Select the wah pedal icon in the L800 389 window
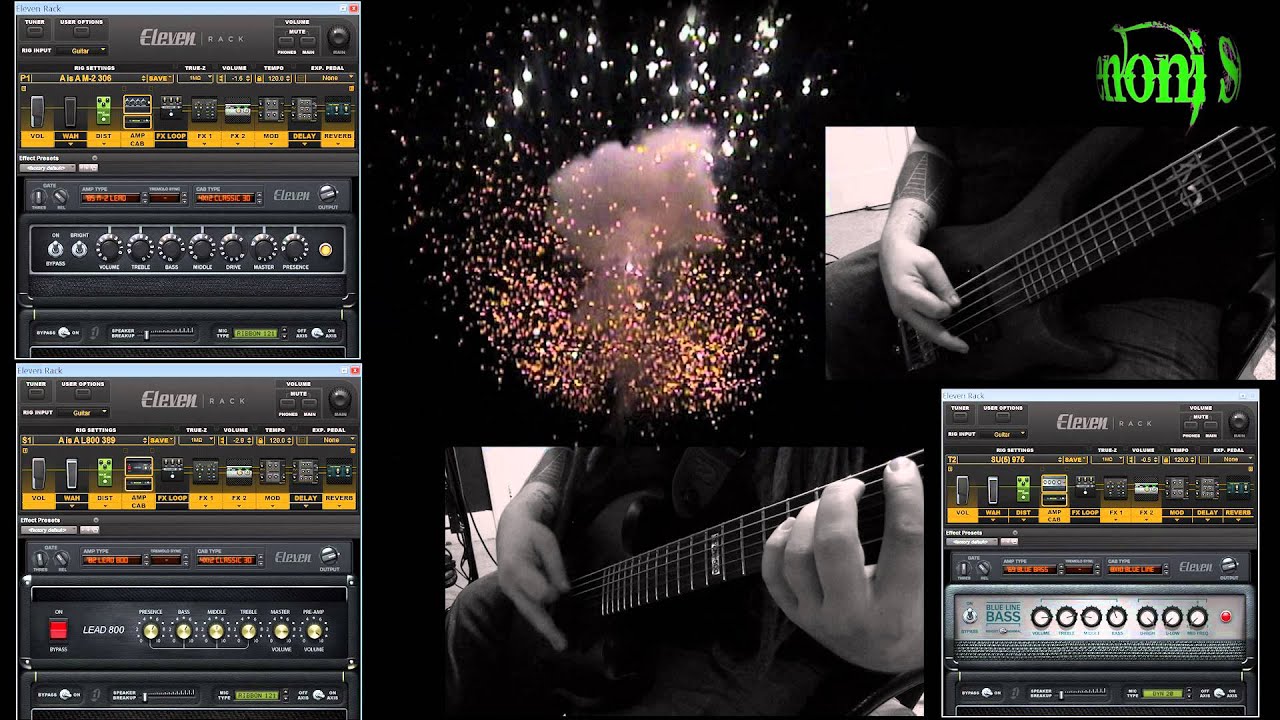1280x720 pixels. coord(71,474)
